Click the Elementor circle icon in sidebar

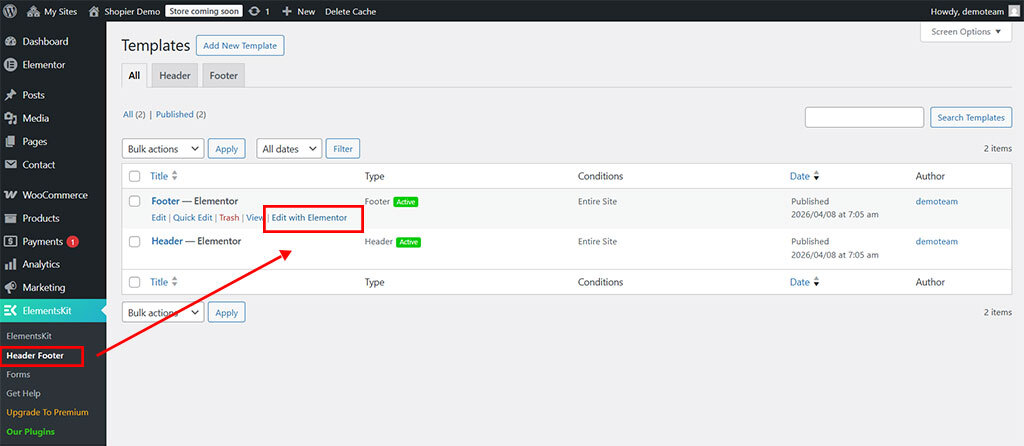(10, 65)
